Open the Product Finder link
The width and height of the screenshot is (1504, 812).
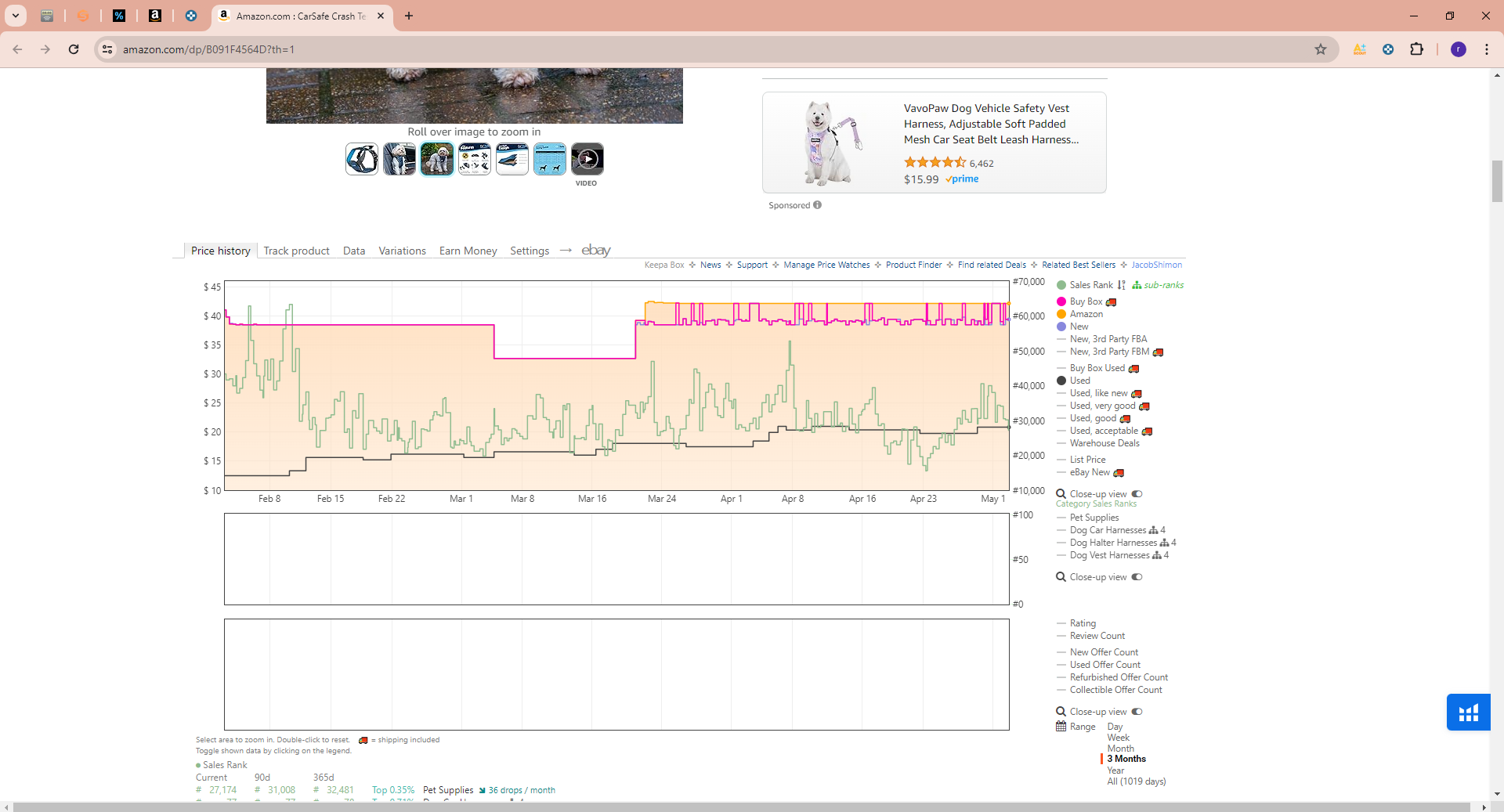(x=914, y=265)
